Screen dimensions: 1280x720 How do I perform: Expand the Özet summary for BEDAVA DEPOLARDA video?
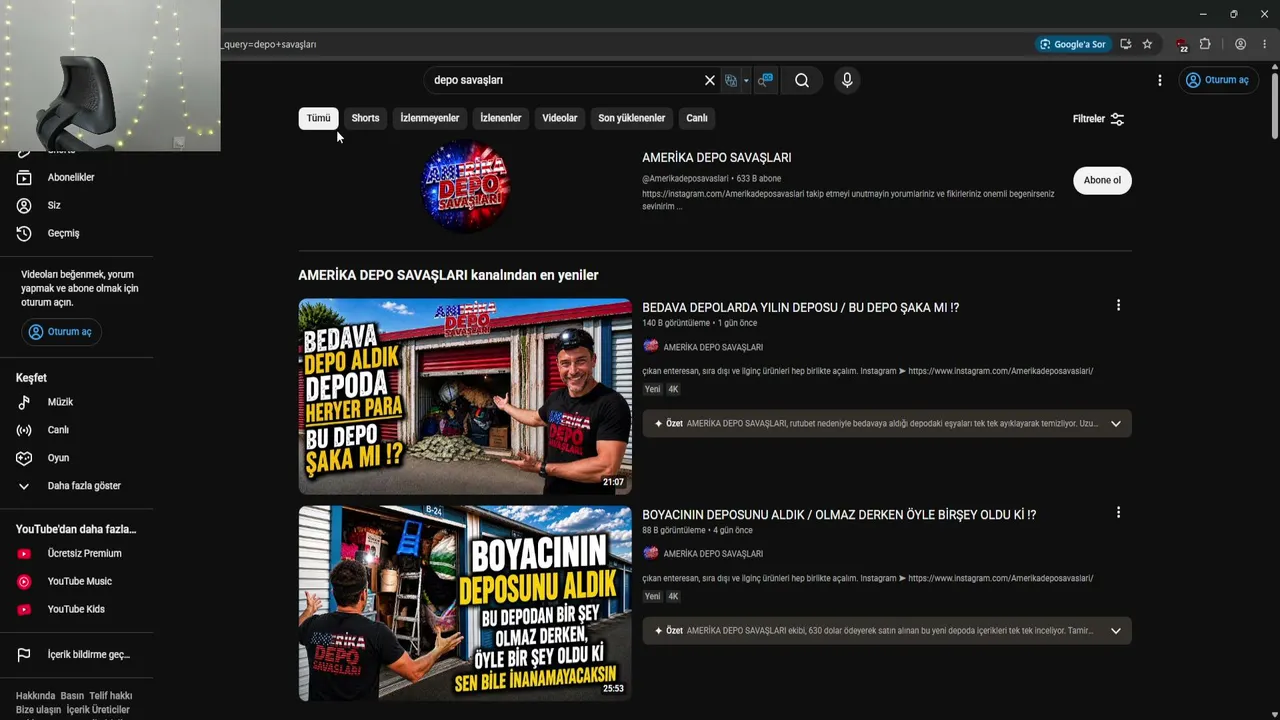click(1115, 424)
